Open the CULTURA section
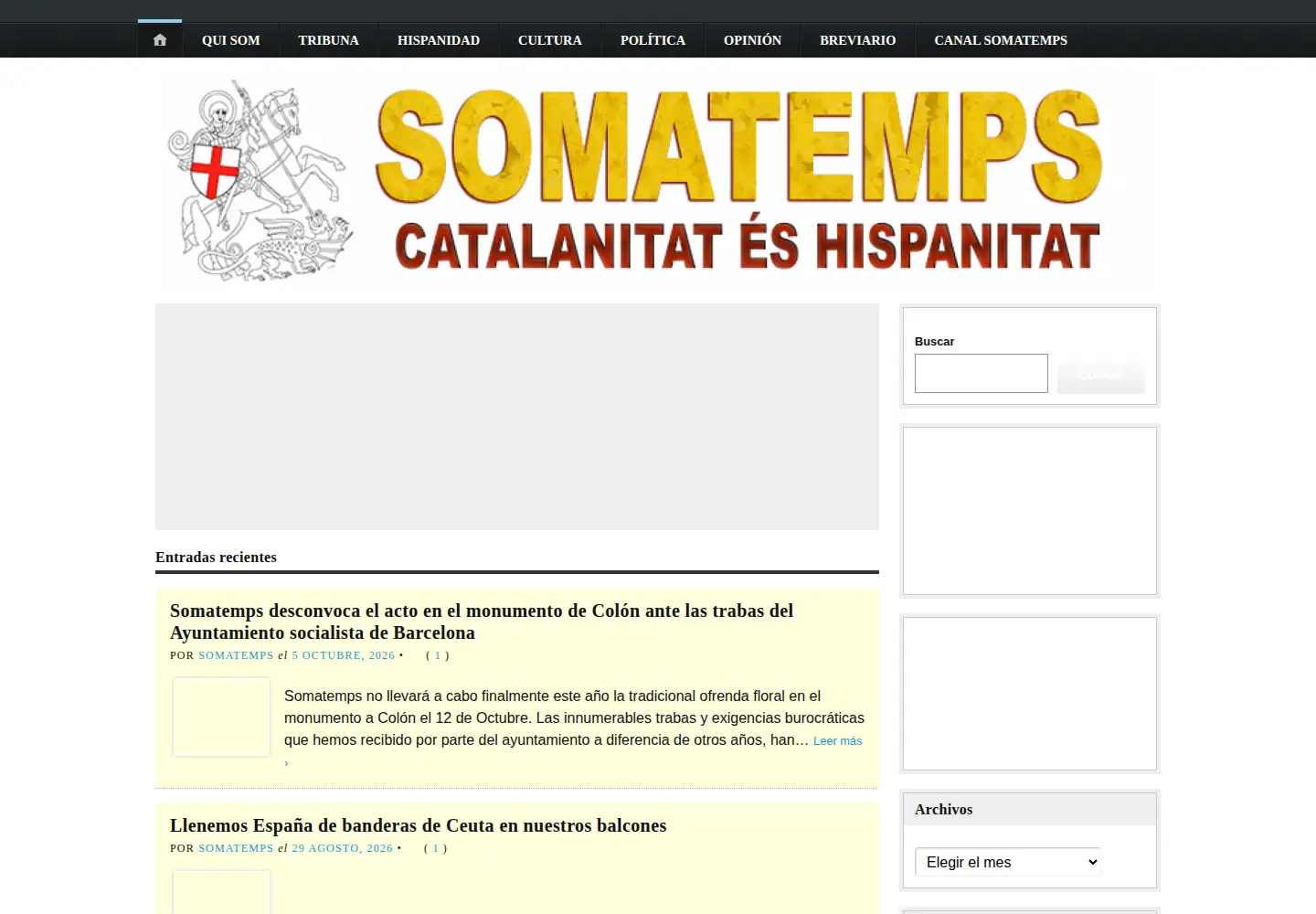 (550, 40)
